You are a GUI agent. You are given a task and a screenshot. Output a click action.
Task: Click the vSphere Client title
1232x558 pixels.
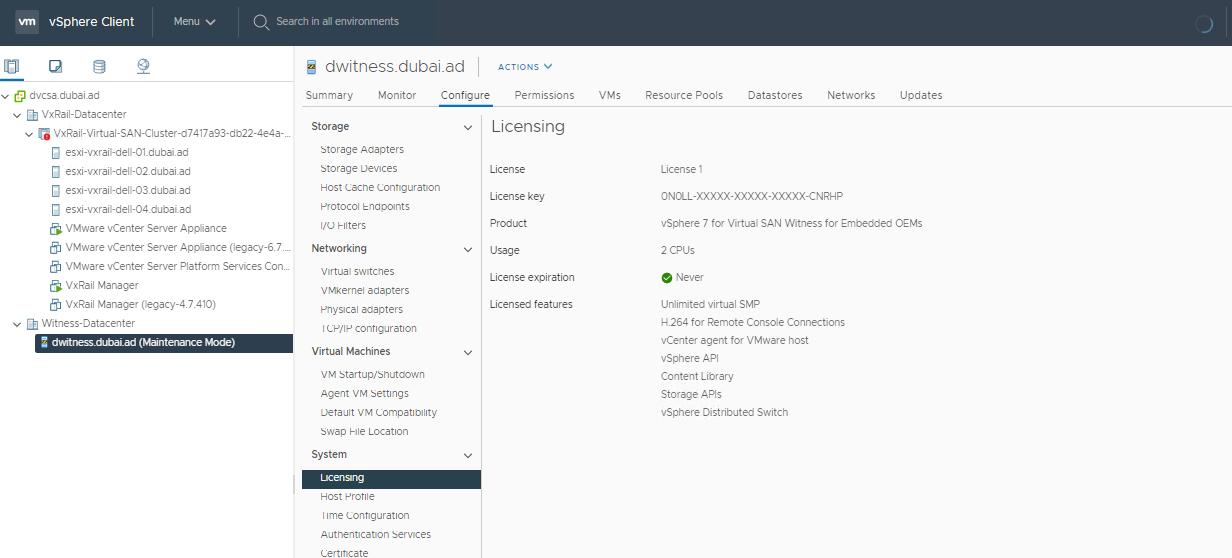point(91,22)
